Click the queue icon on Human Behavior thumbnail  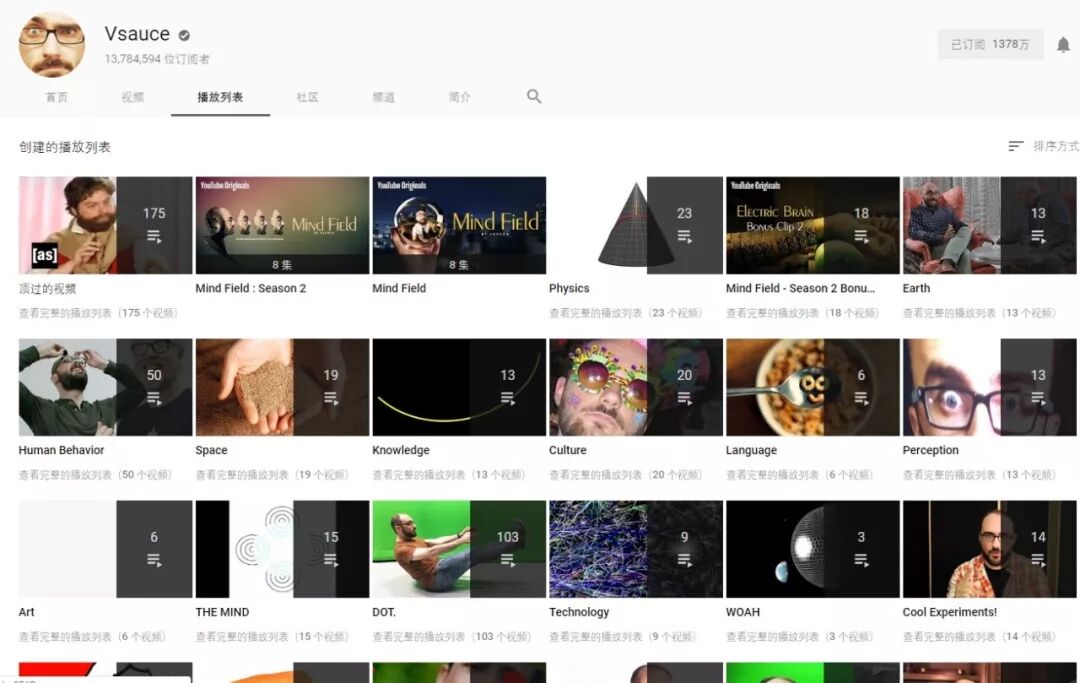(x=155, y=399)
